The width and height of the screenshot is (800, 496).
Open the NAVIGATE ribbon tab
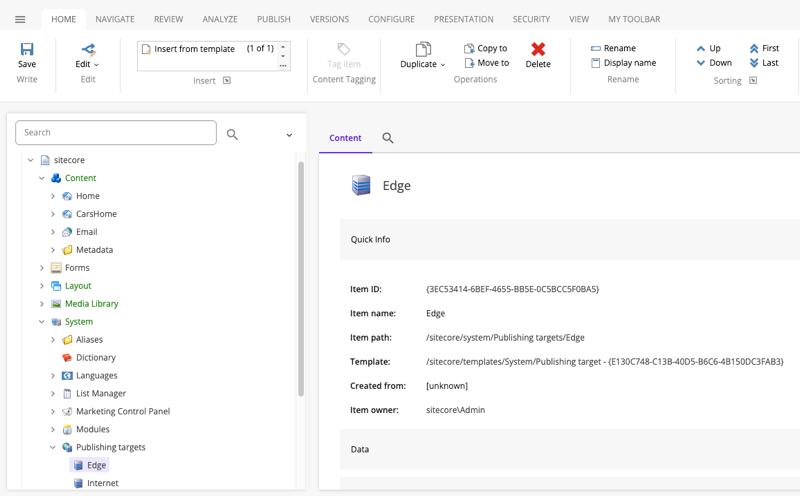click(115, 19)
